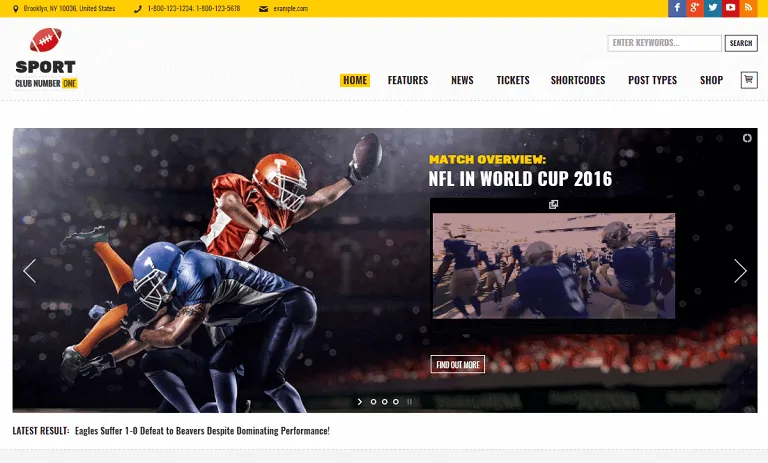Screen dimensions: 768x463
Task: Click the Latest Result label
Action: pos(41,431)
